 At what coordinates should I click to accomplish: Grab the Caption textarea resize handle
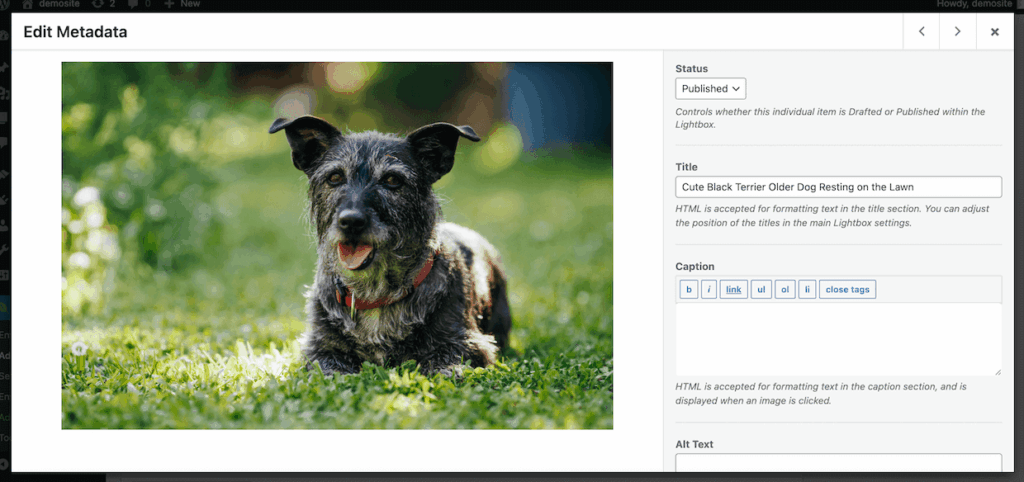pyautogui.click(x=997, y=371)
